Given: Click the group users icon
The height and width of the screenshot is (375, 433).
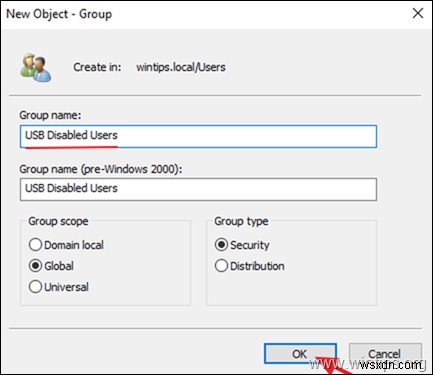Looking at the screenshot, I should 36,68.
